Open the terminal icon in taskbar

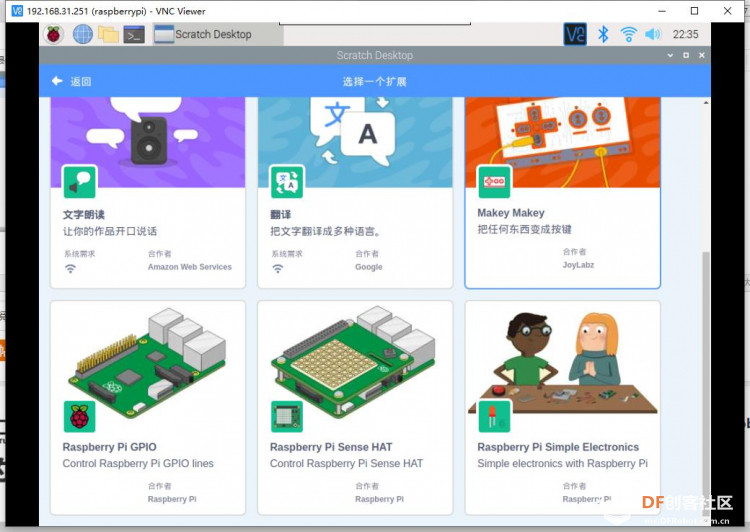[x=134, y=34]
